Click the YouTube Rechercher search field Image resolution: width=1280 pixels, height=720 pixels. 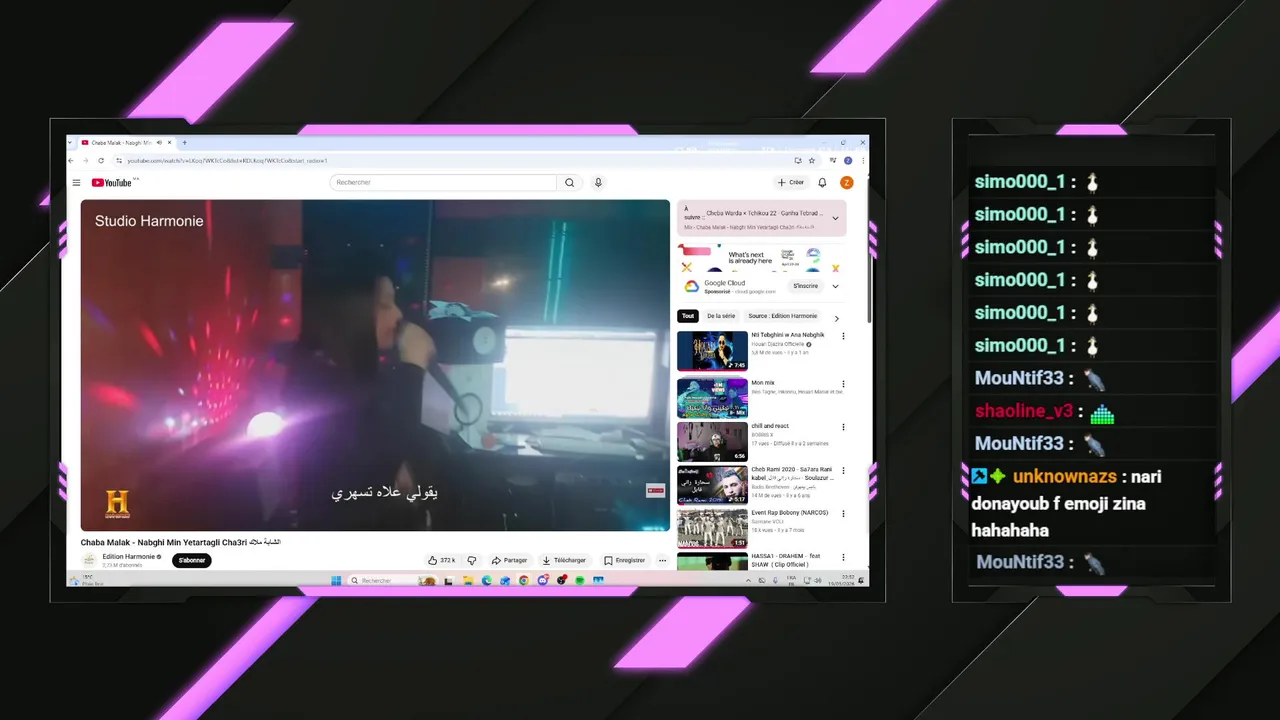pyautogui.click(x=443, y=183)
